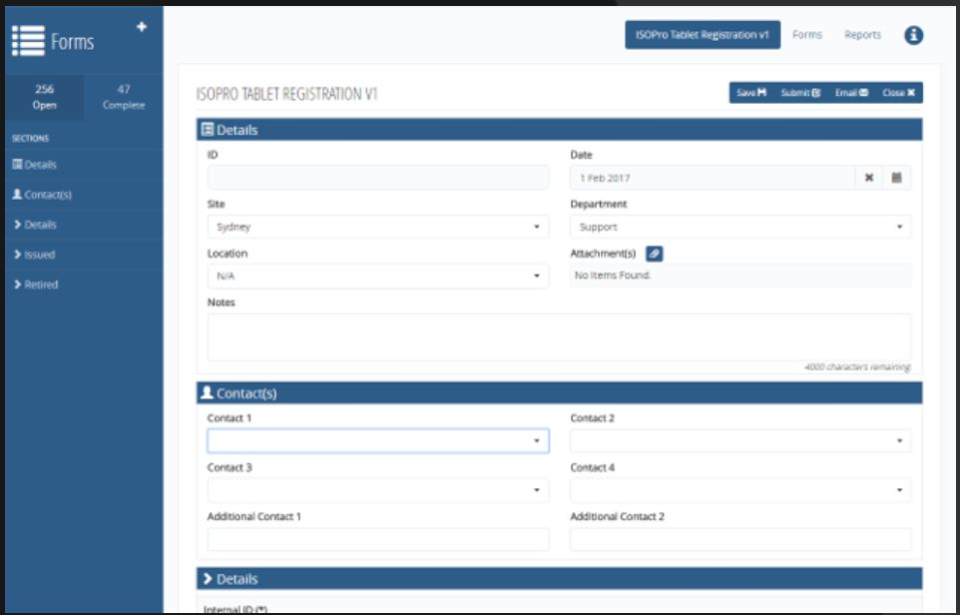
Task: Click the info circle icon at top right
Action: coord(915,34)
